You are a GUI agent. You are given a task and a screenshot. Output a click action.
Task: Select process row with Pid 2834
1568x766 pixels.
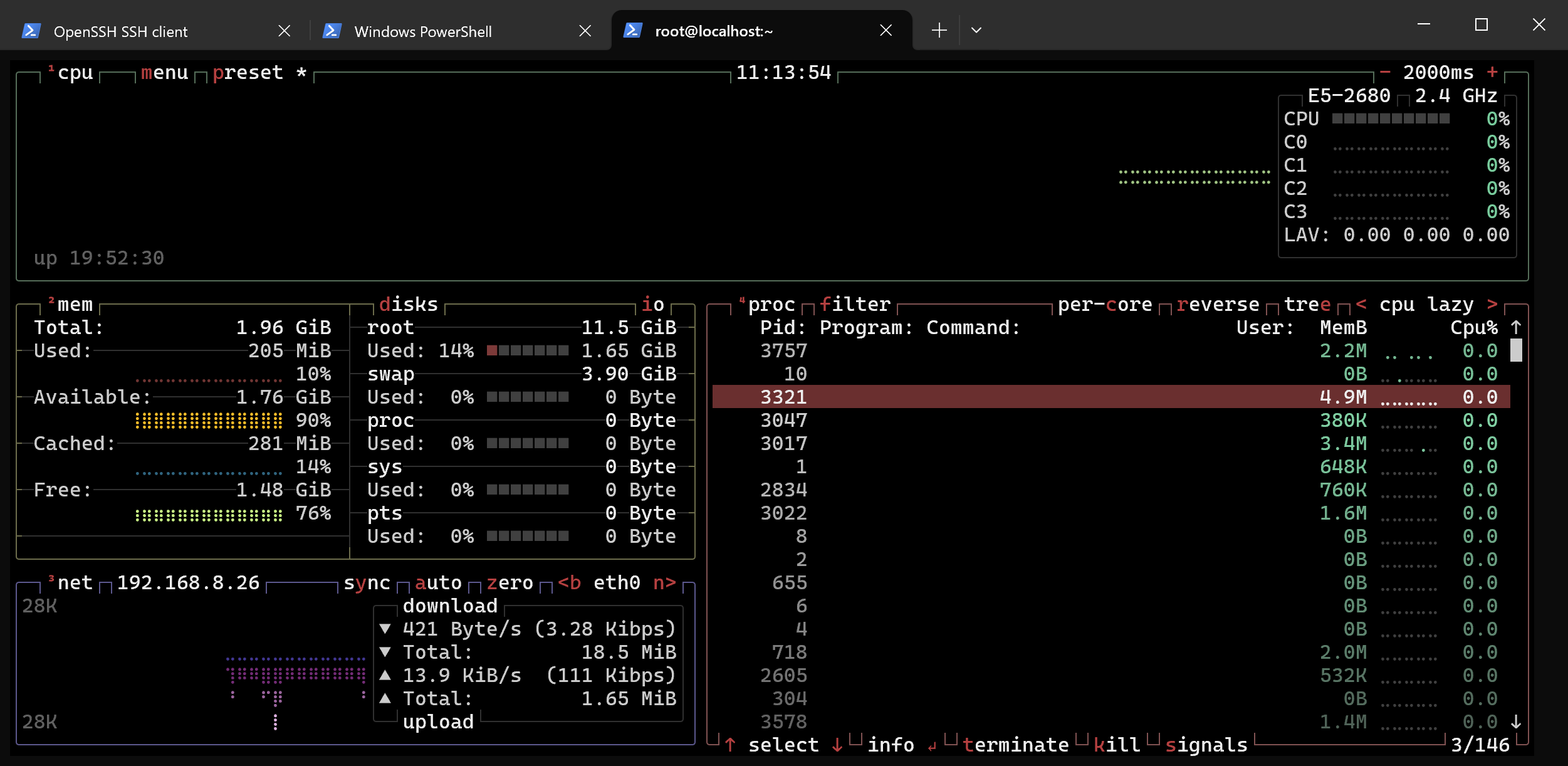(1111, 490)
